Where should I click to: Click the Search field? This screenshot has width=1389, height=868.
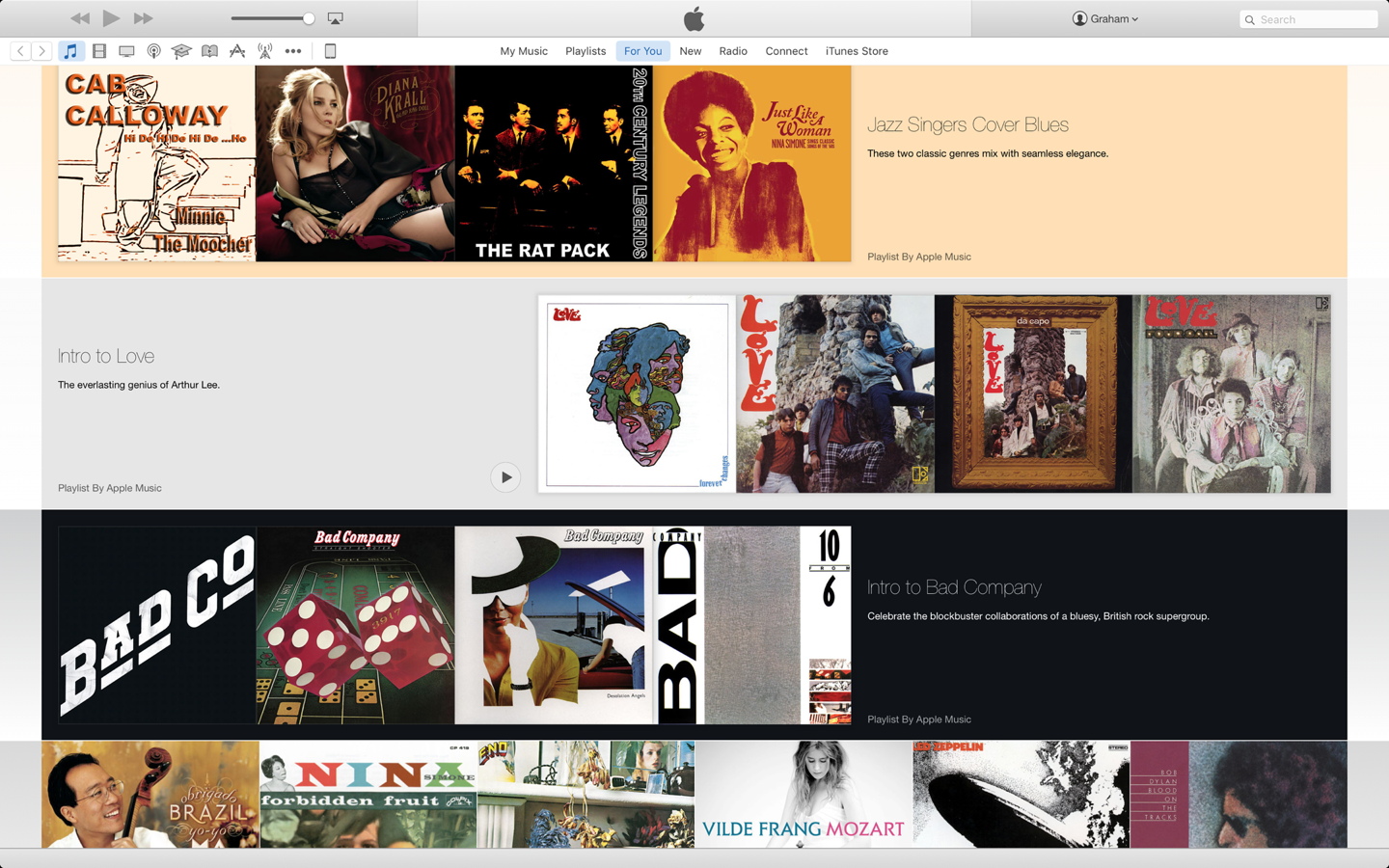[1308, 19]
